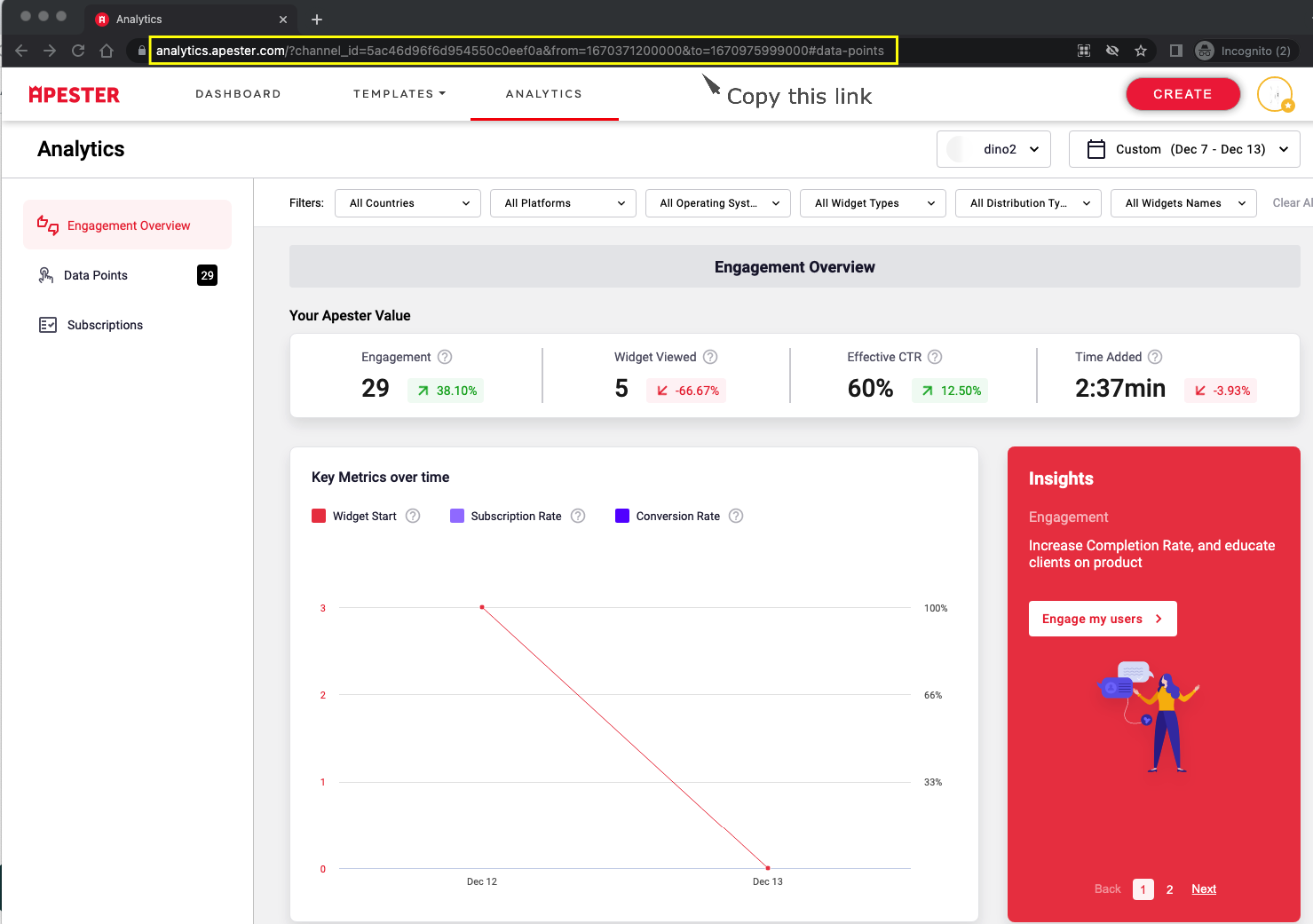This screenshot has width=1313, height=924.
Task: Expand All Operating Systems filter
Action: tap(718, 203)
